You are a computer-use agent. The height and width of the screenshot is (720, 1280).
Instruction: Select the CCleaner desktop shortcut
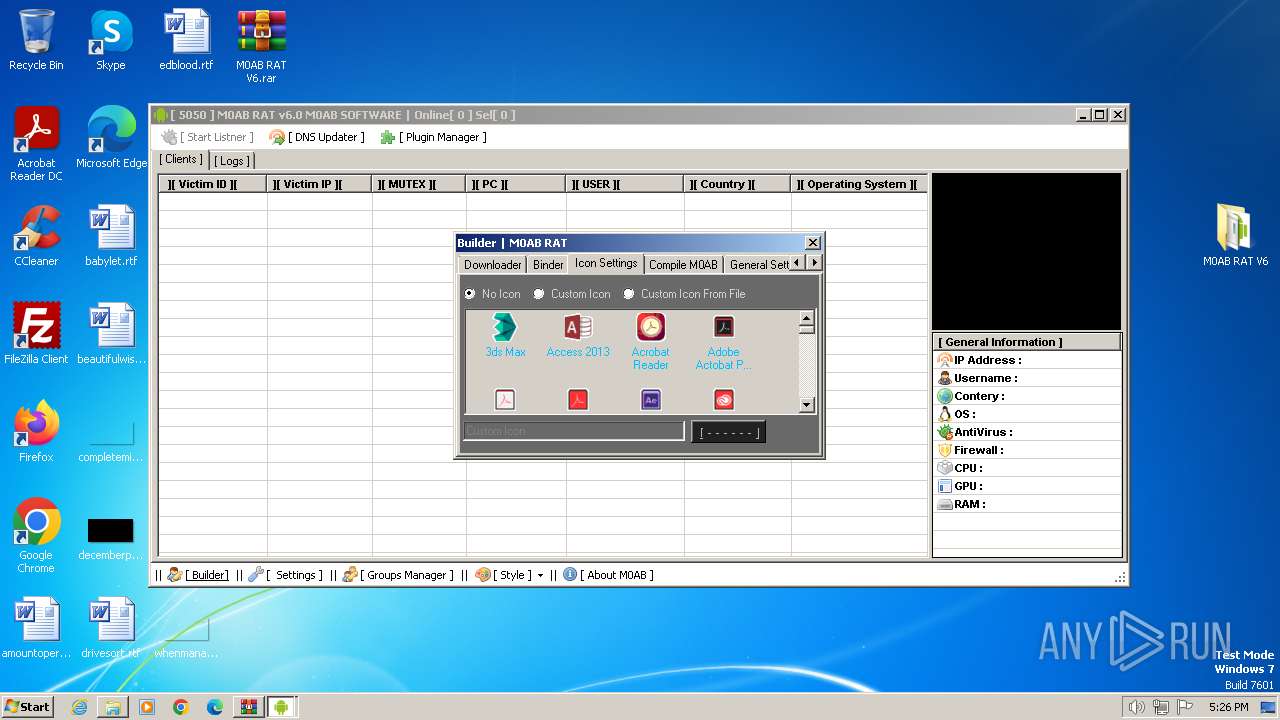[x=36, y=236]
